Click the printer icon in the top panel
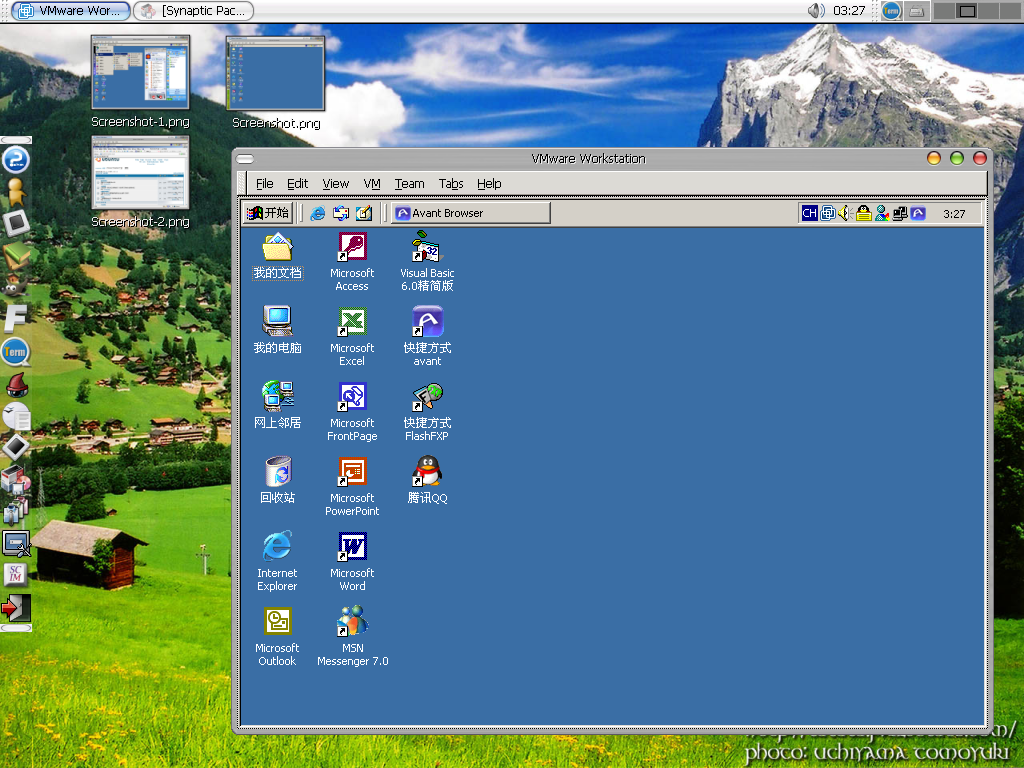Screen dimensions: 1024x768 click(x=917, y=10)
